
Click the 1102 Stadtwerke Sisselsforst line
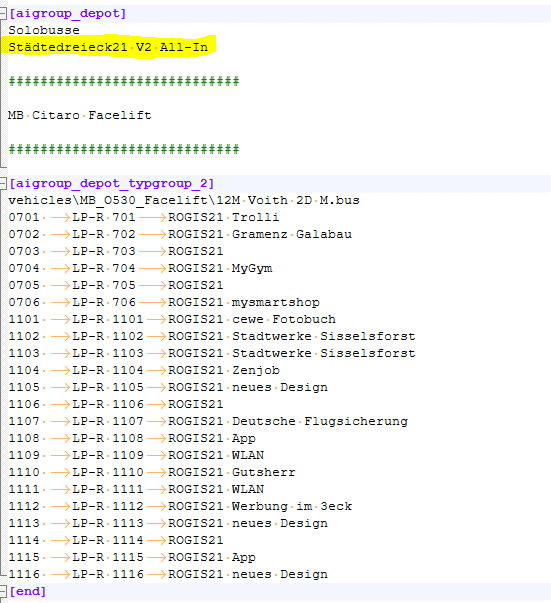click(212, 336)
